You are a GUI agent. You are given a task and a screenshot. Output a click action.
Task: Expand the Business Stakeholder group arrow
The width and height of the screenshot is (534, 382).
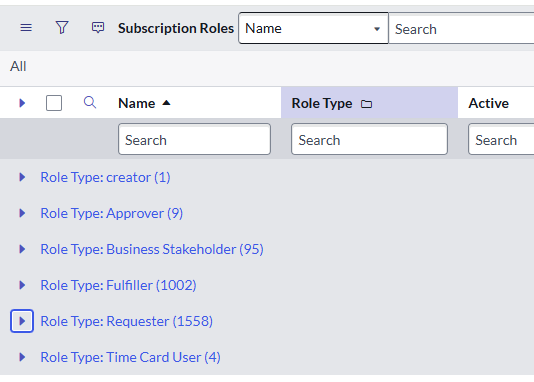pyautogui.click(x=22, y=249)
